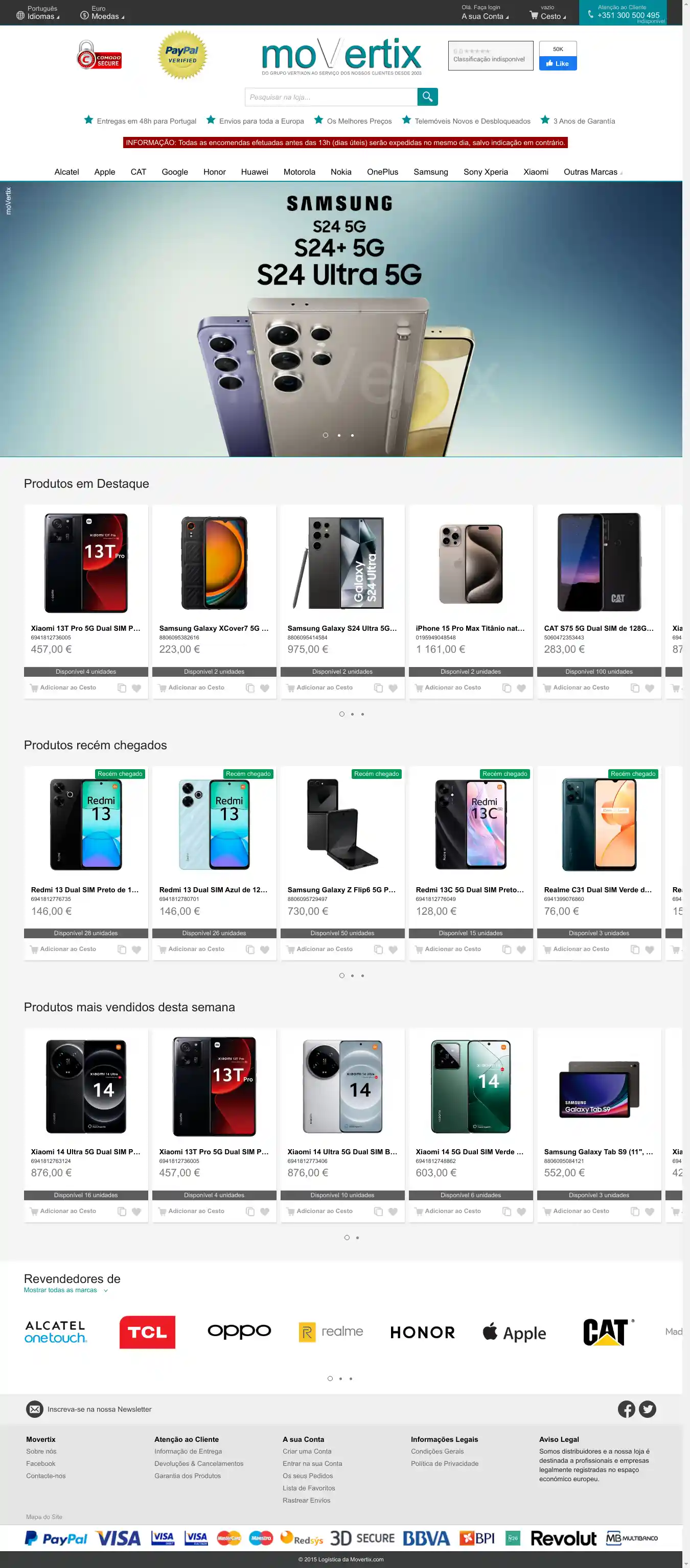Select third dot of Produtos em Destaque carousel
690x1568 pixels.
click(x=362, y=714)
